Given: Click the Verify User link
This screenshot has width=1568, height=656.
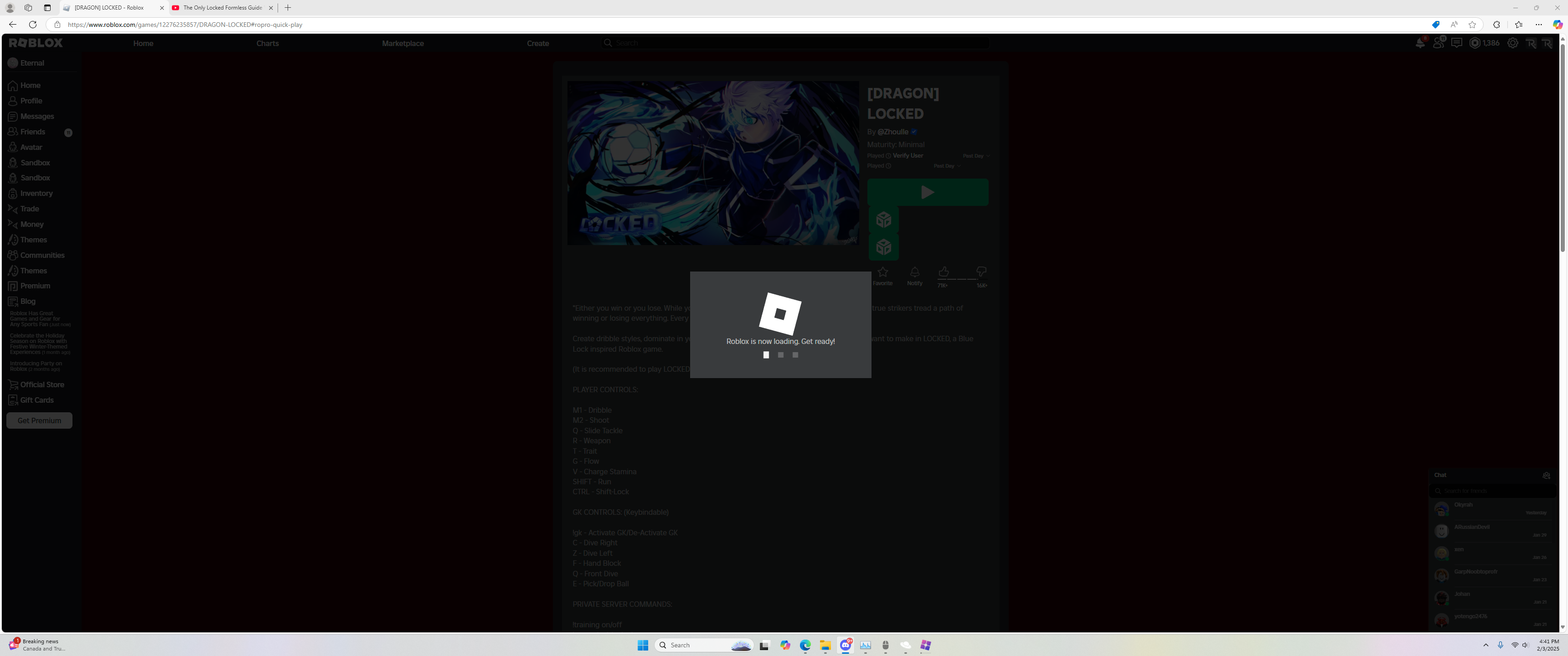Looking at the screenshot, I should (908, 156).
